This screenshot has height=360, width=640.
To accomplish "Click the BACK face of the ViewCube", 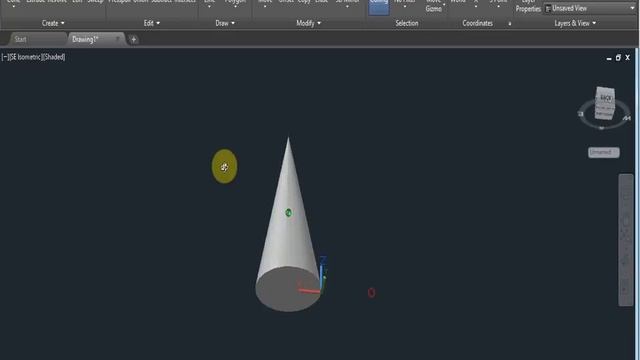I will coord(605,98).
